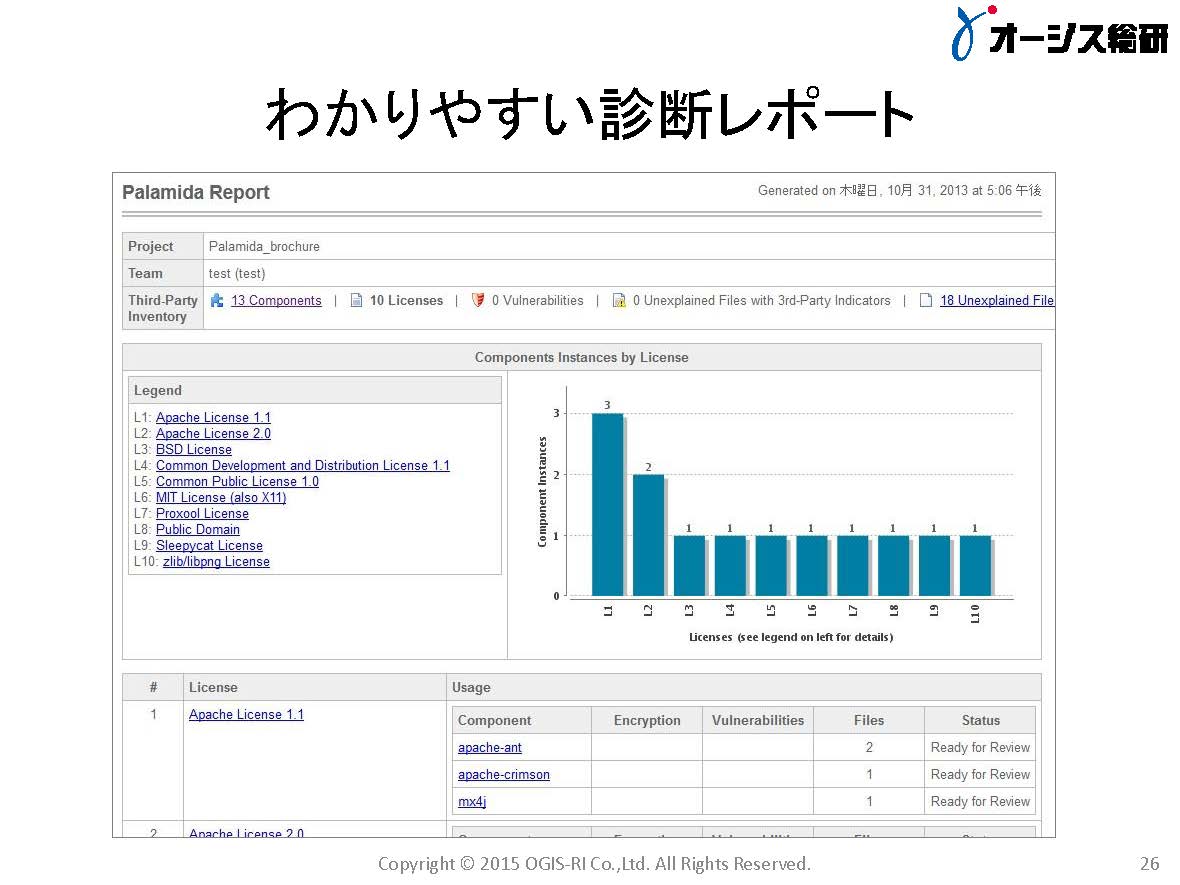Open Sleepycat License legend link
1180x885 pixels.
click(209, 546)
